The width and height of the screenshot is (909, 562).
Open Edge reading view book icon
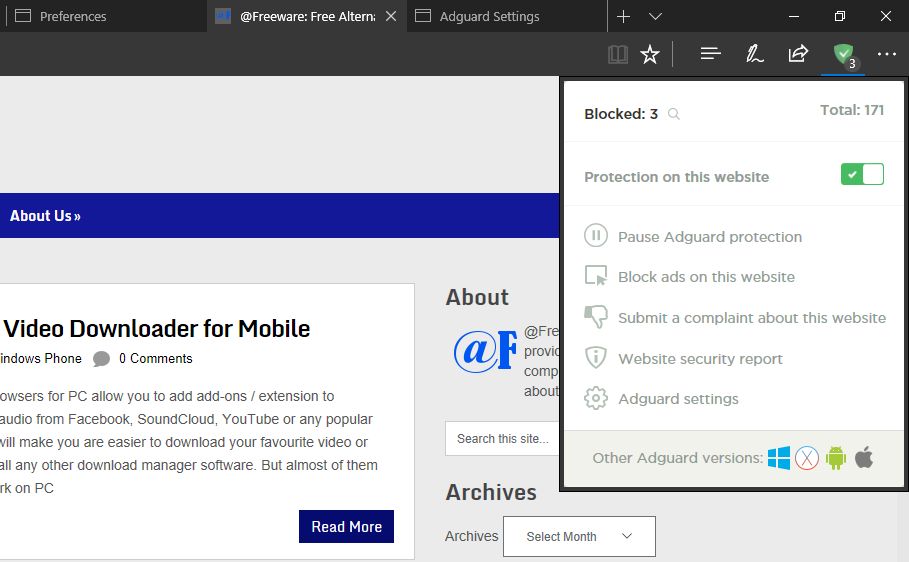[618, 54]
